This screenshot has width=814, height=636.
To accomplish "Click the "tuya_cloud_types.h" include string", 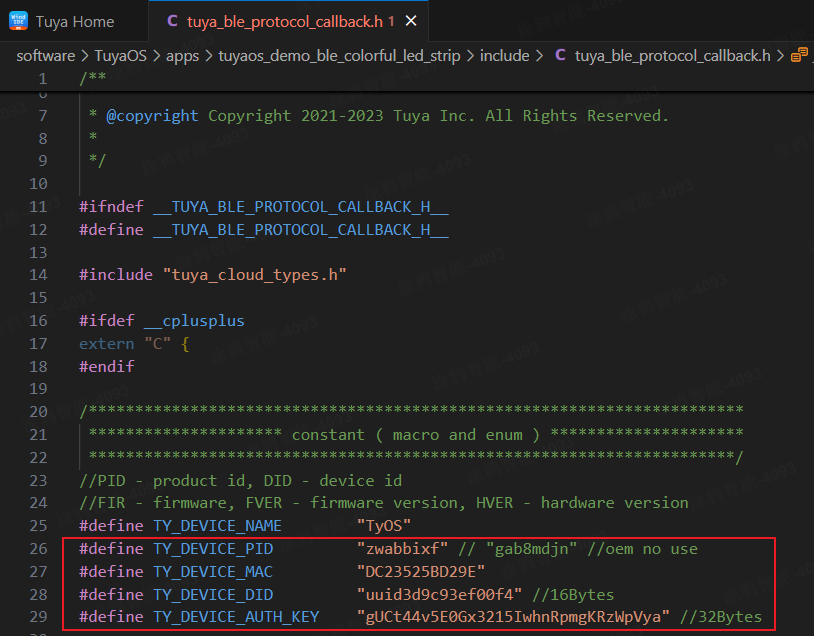I will (254, 275).
